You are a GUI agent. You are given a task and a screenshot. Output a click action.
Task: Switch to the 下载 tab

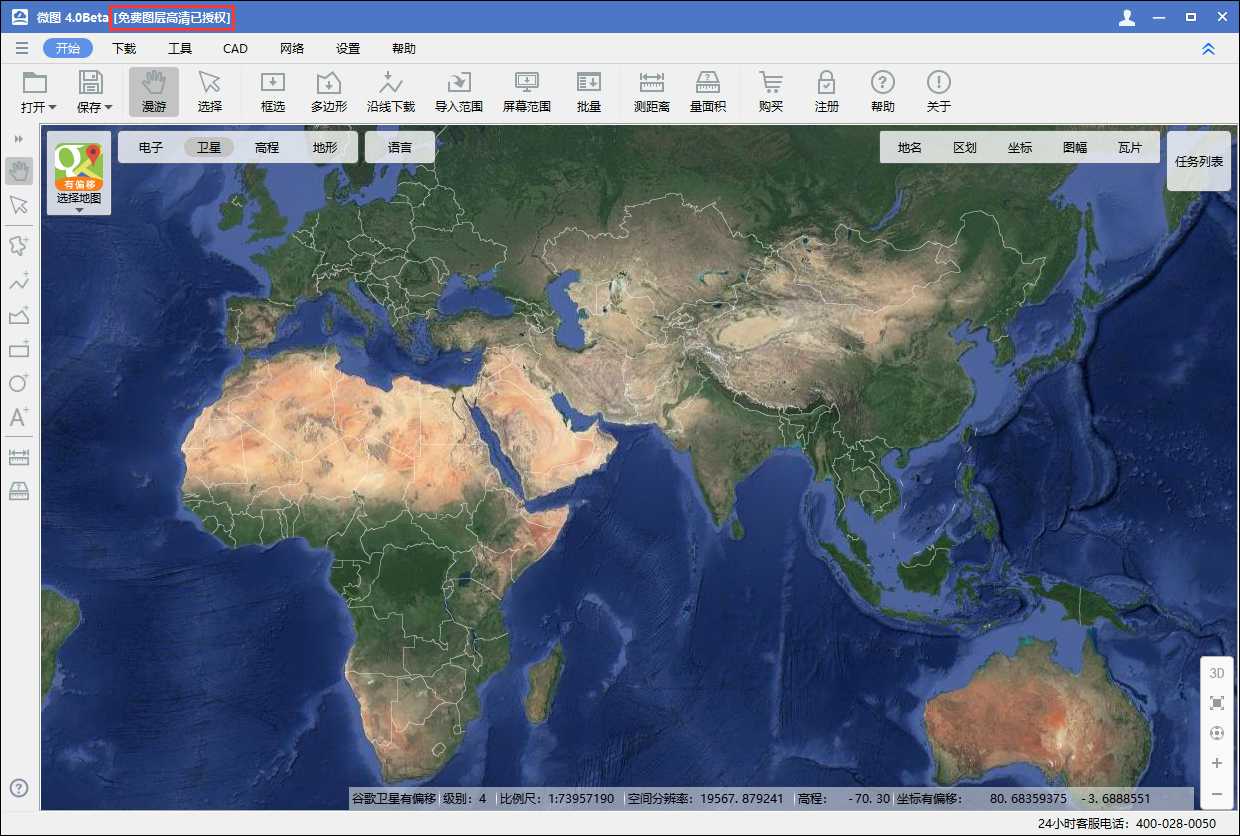point(124,48)
